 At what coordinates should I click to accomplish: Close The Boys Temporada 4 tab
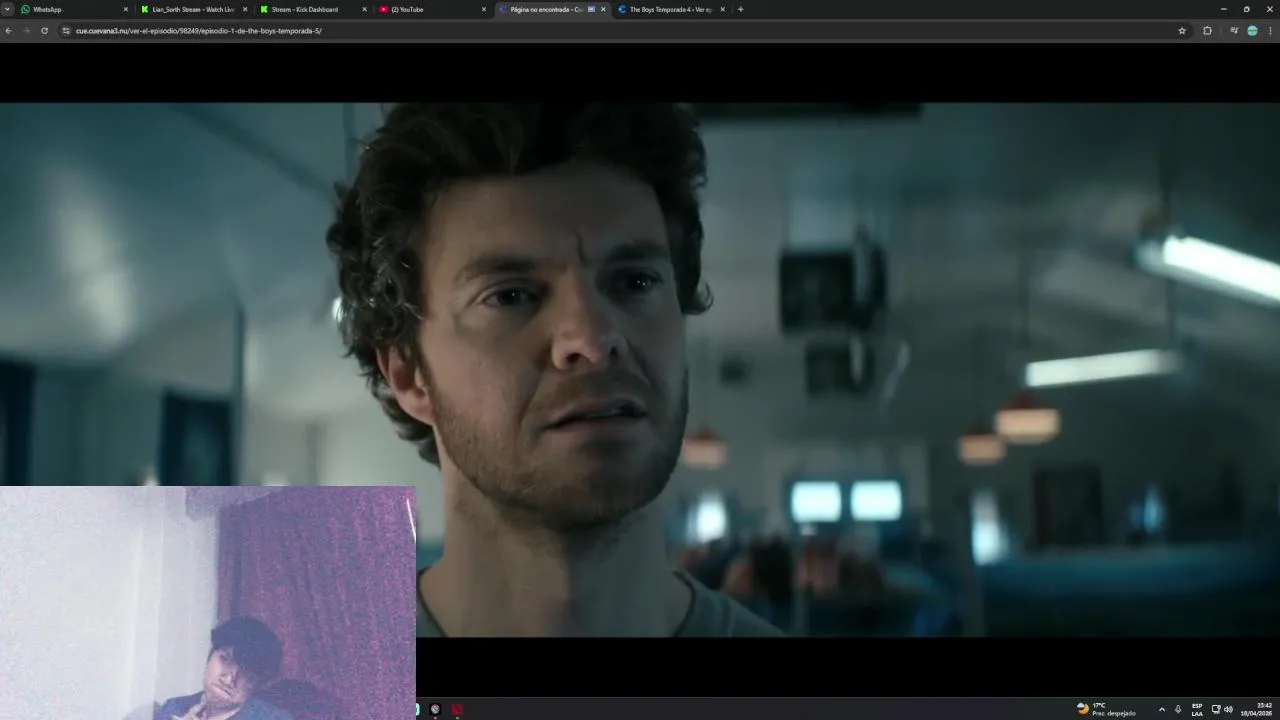click(722, 9)
